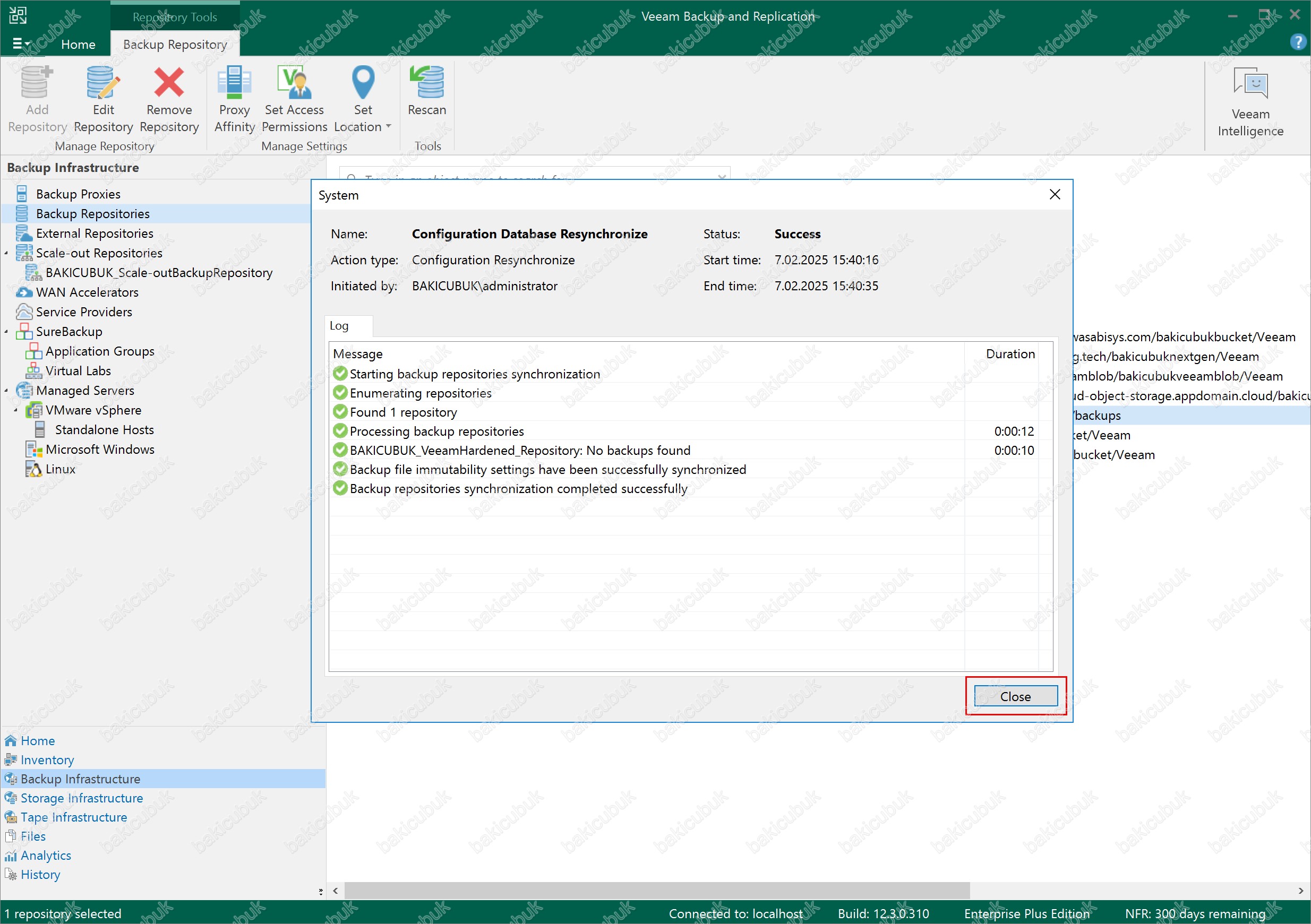Collapse the SureBackup tree node

[x=6, y=332]
